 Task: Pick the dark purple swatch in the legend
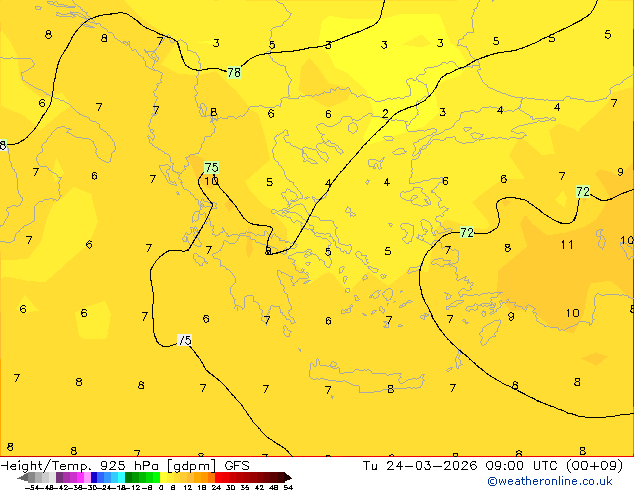pyautogui.click(x=59, y=477)
